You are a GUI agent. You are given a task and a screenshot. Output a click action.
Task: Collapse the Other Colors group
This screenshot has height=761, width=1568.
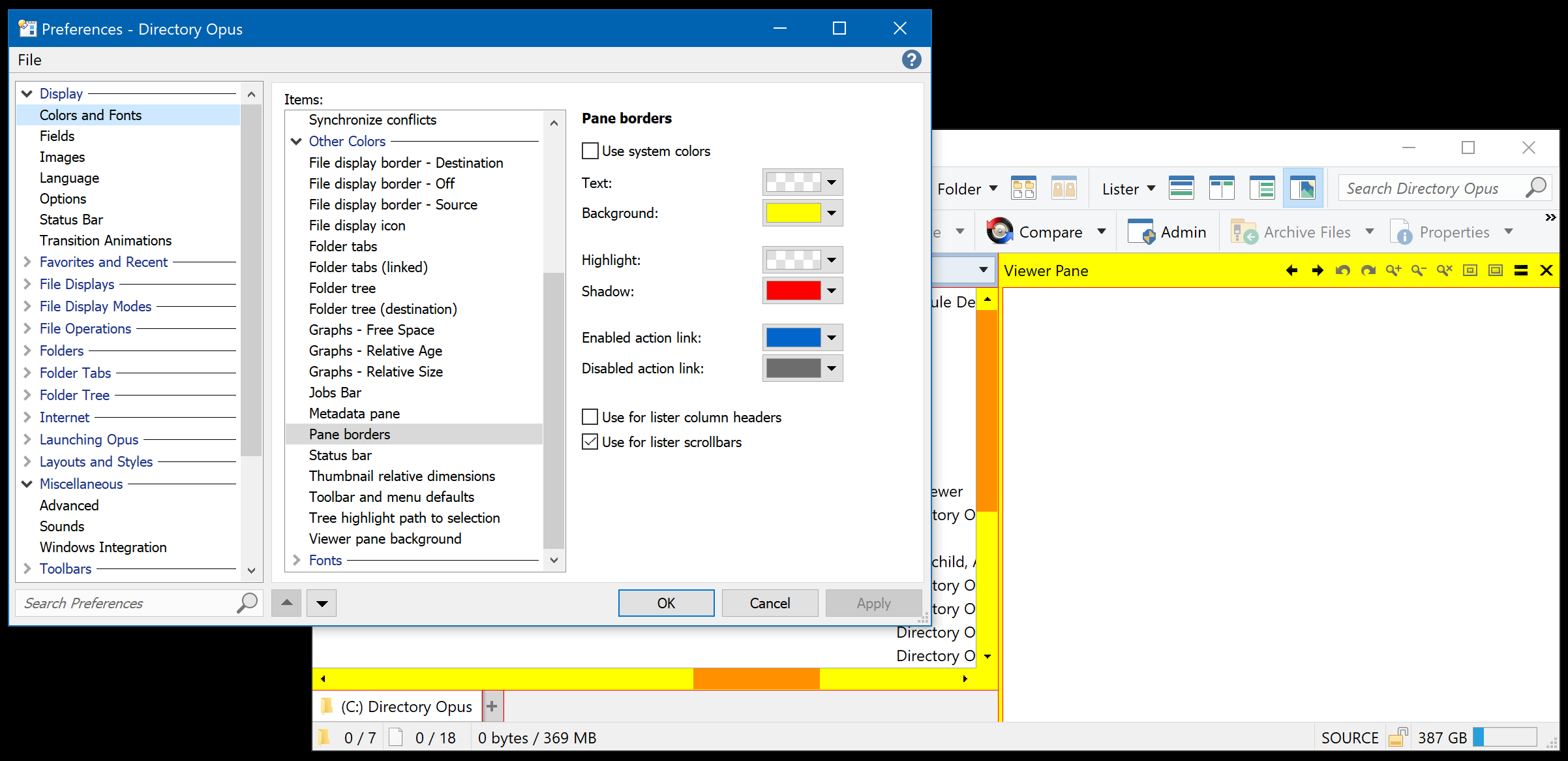pyautogui.click(x=297, y=141)
